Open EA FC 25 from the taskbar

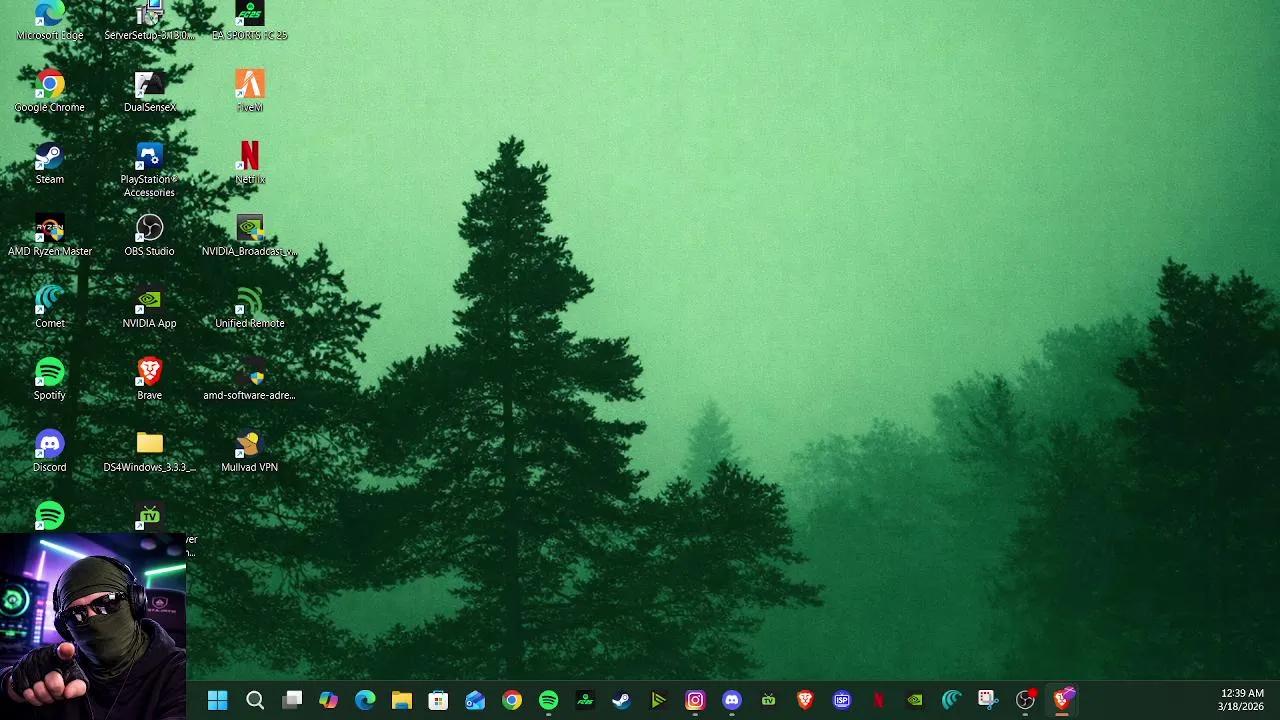pyautogui.click(x=585, y=700)
